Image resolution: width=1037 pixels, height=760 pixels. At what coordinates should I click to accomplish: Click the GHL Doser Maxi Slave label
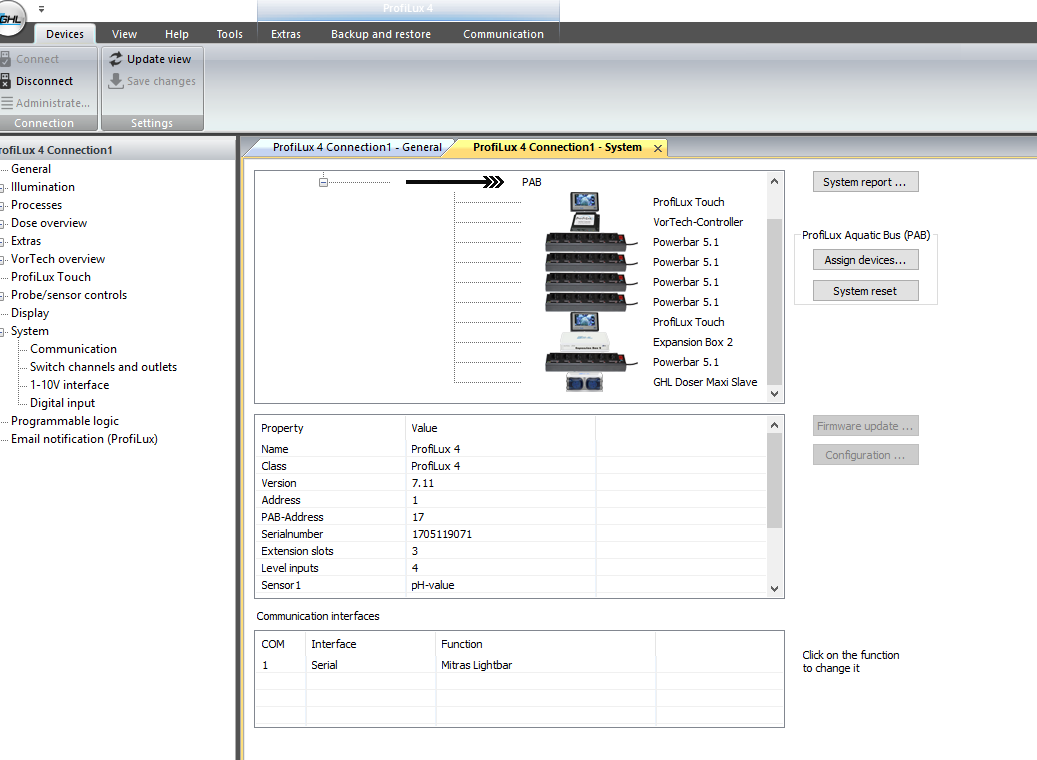(x=705, y=382)
